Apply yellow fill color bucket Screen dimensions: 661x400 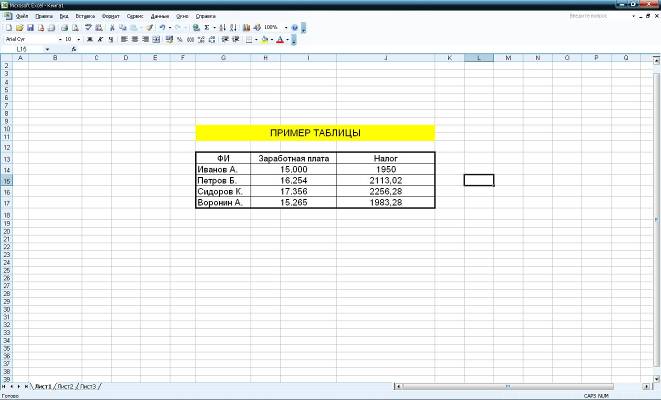(x=265, y=40)
